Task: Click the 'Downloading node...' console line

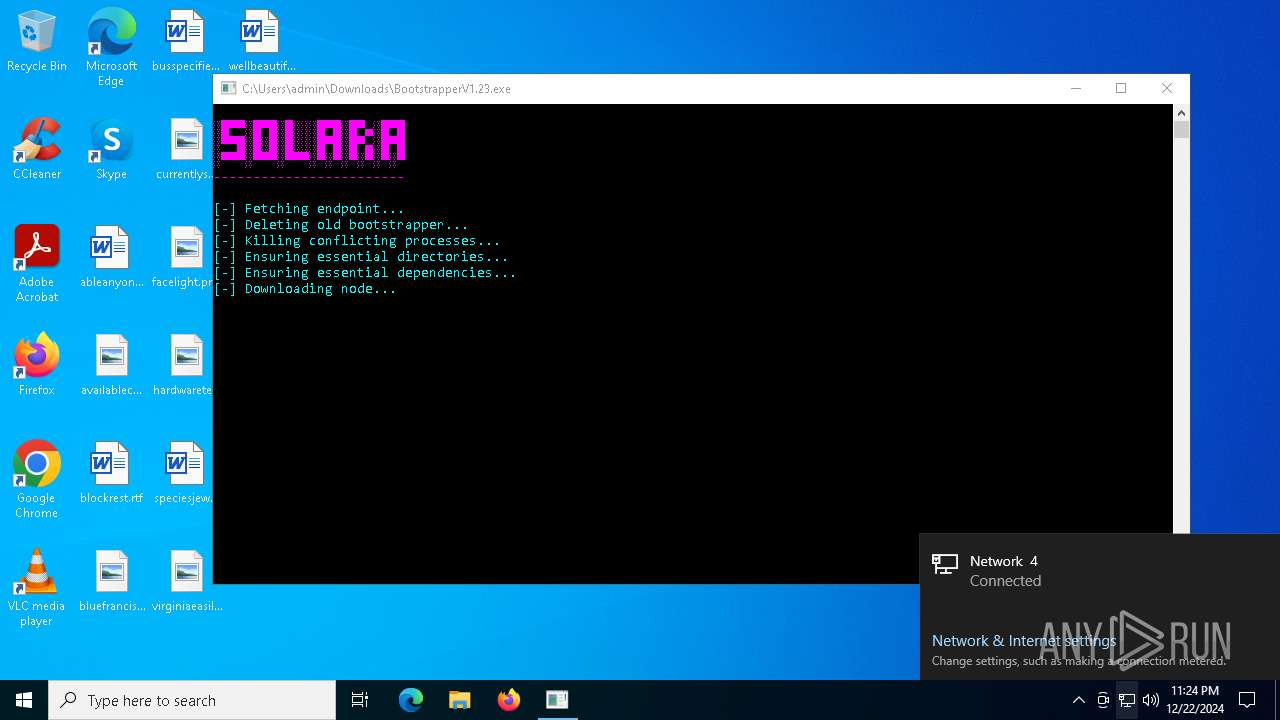Action: coord(305,289)
